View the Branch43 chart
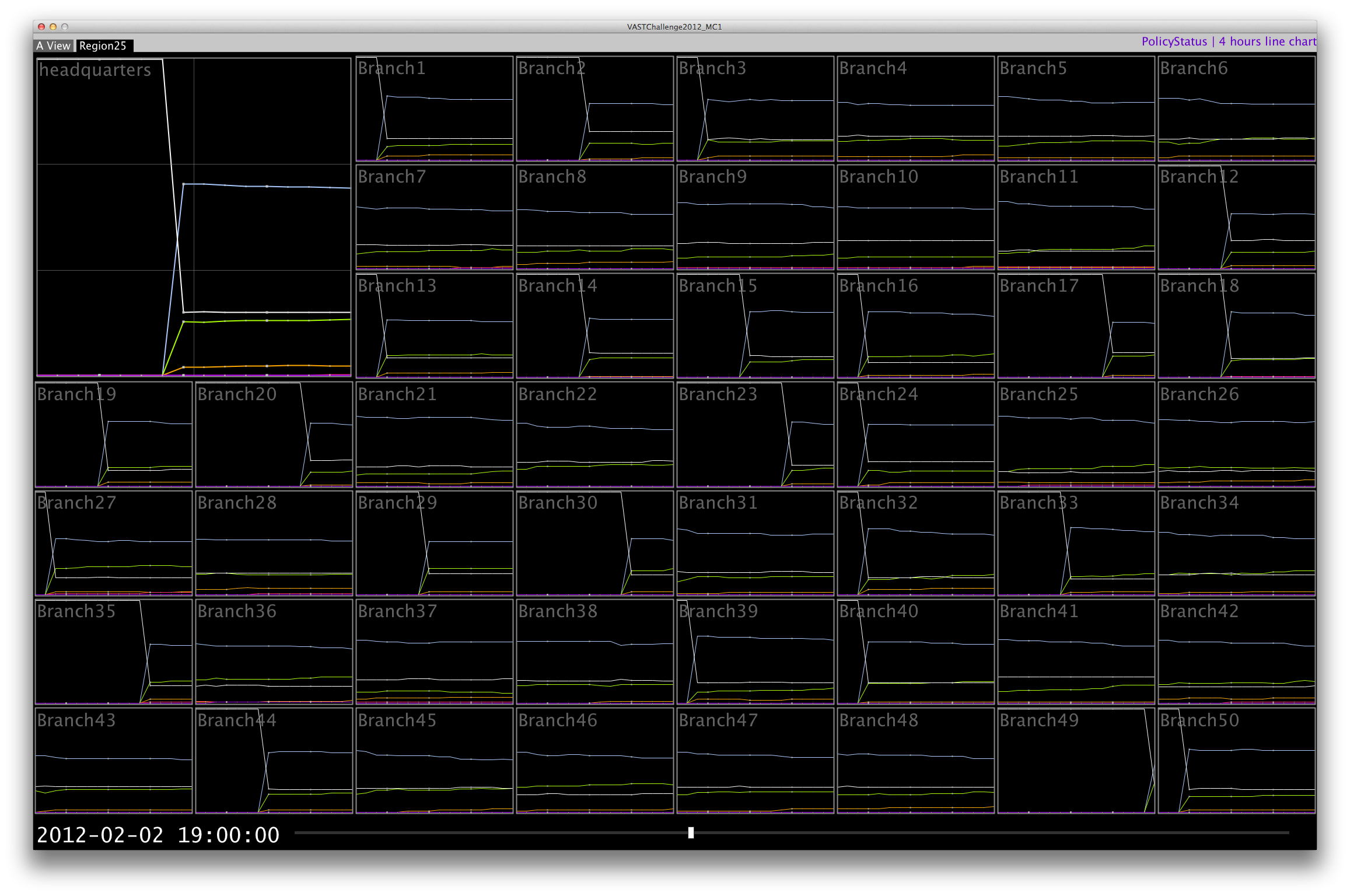 coord(114,761)
